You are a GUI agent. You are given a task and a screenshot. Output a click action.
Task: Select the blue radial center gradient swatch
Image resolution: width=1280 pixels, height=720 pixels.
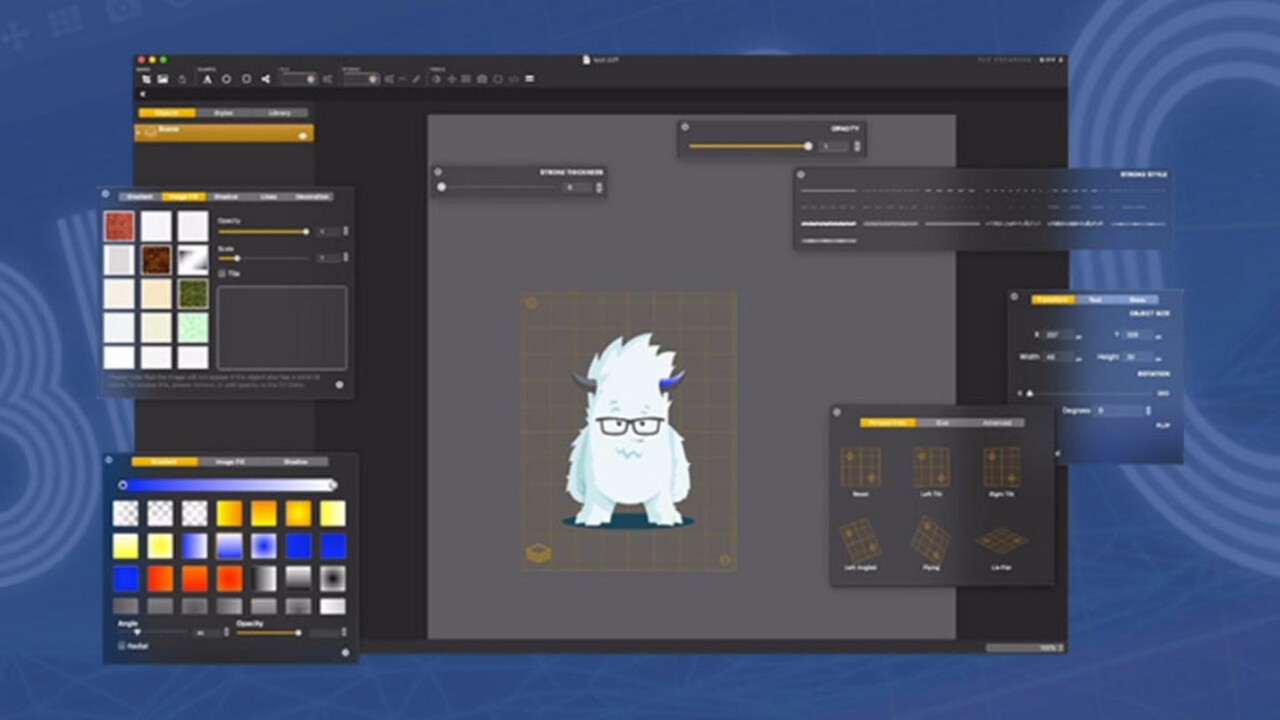[x=264, y=546]
